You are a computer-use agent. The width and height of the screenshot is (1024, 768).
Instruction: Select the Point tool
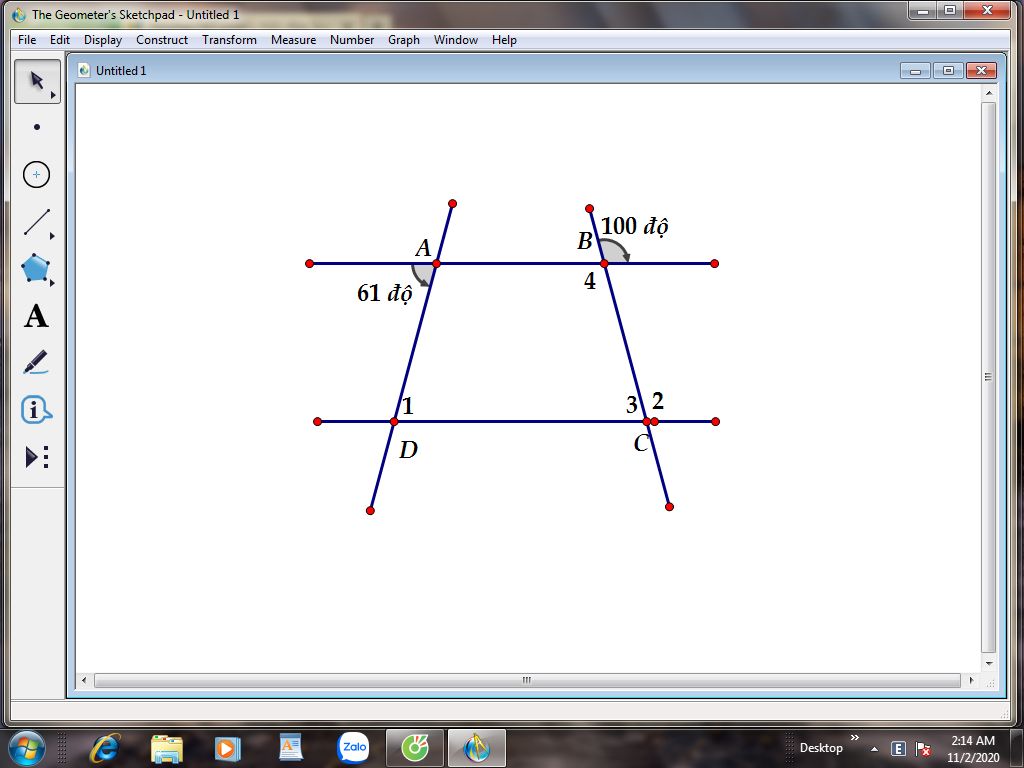[x=37, y=127]
